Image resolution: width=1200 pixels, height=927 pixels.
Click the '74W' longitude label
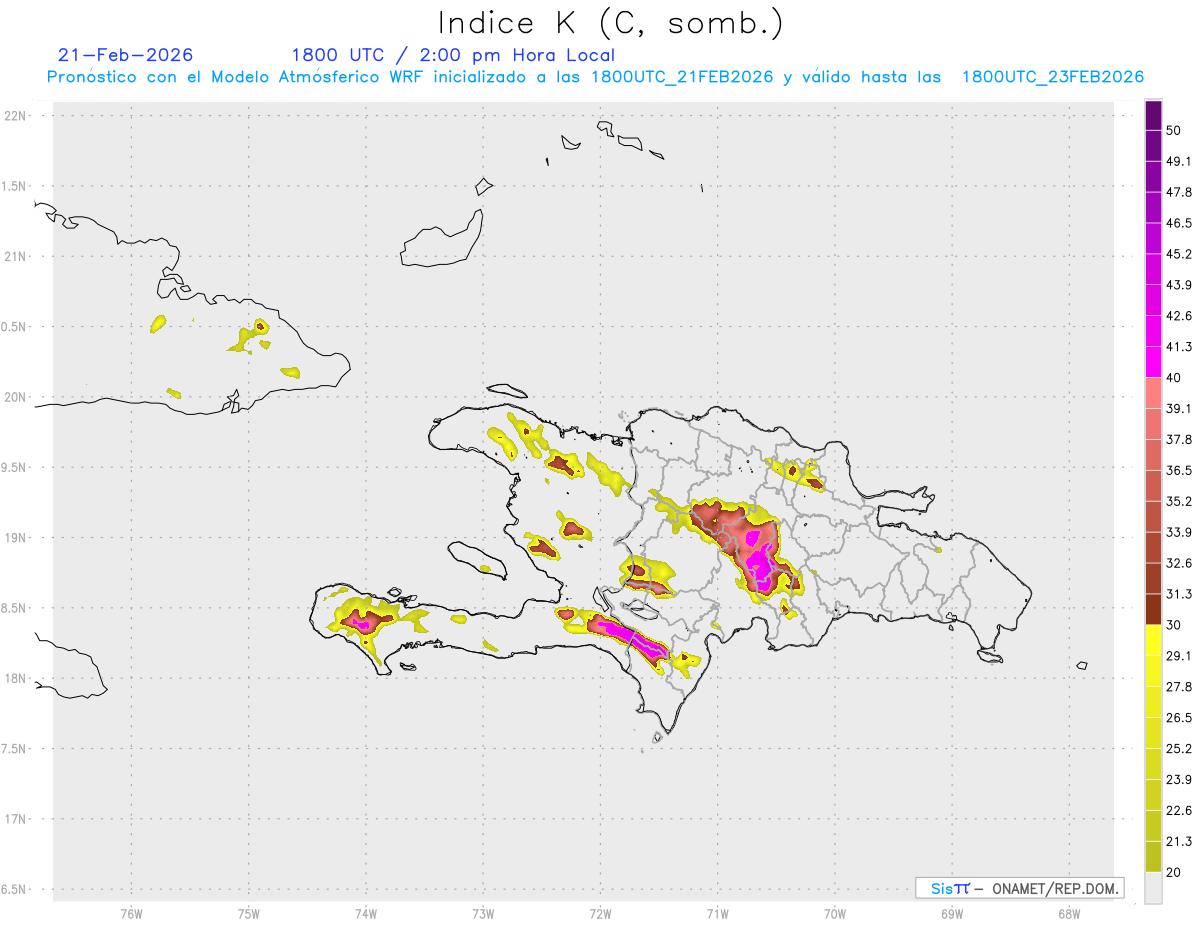pos(366,914)
